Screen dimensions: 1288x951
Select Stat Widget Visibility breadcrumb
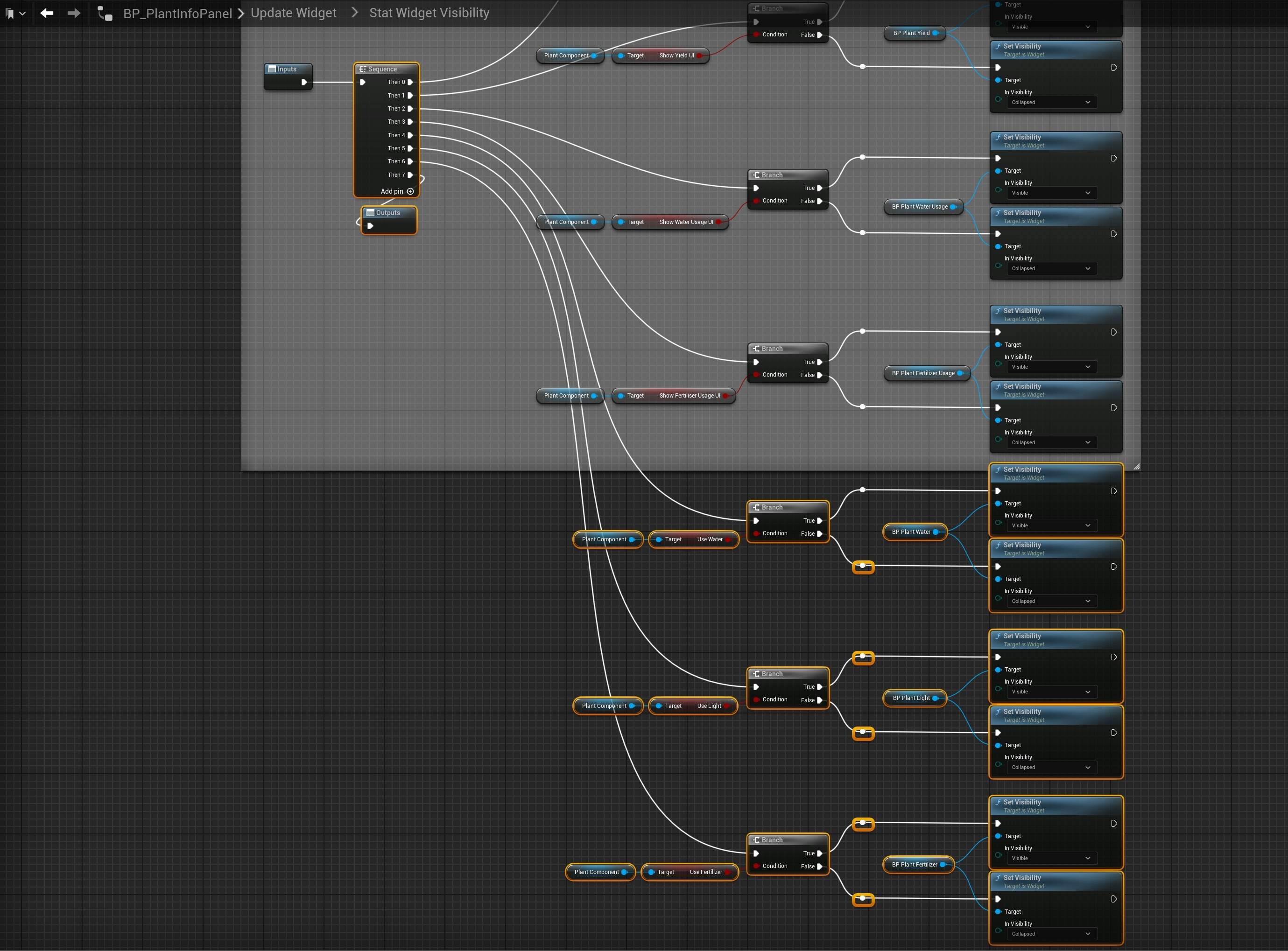click(x=429, y=13)
